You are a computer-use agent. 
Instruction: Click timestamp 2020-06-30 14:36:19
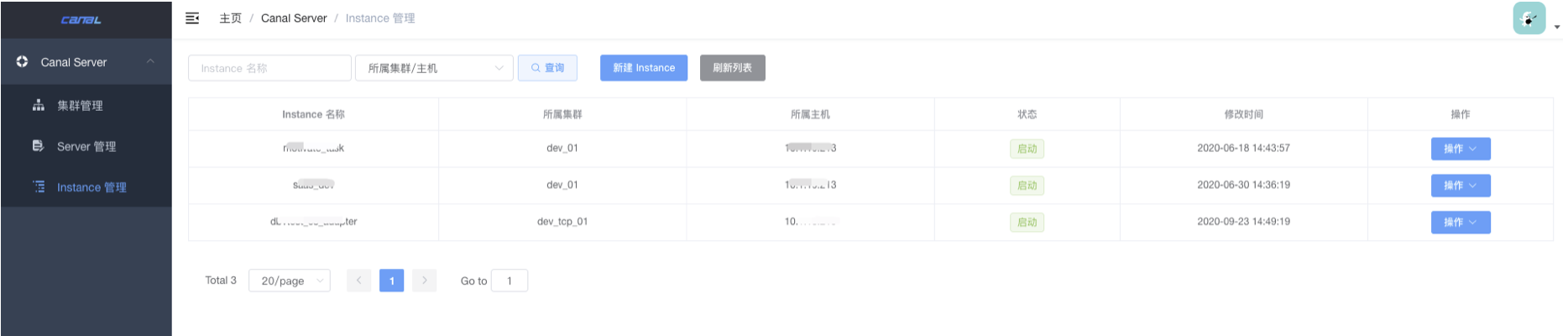[x=1243, y=185]
